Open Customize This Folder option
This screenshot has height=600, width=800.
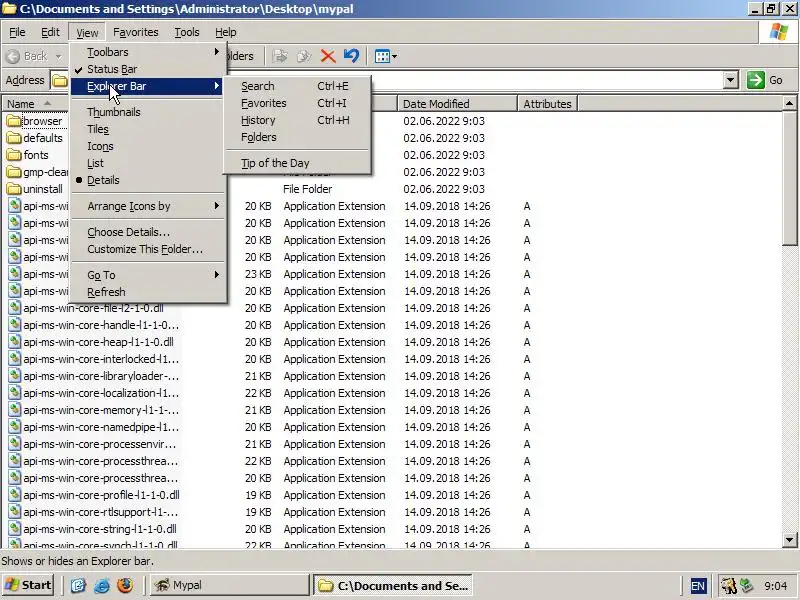coord(148,249)
